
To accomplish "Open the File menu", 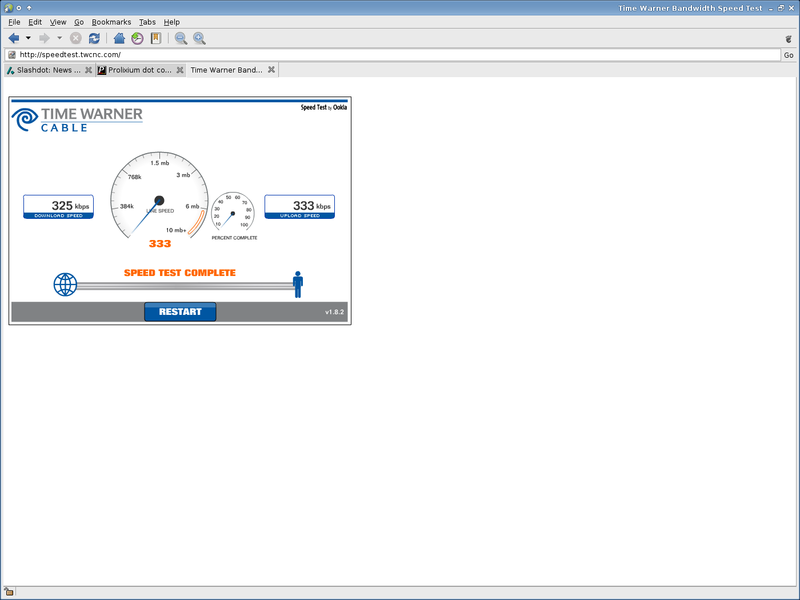I will (x=14, y=22).
